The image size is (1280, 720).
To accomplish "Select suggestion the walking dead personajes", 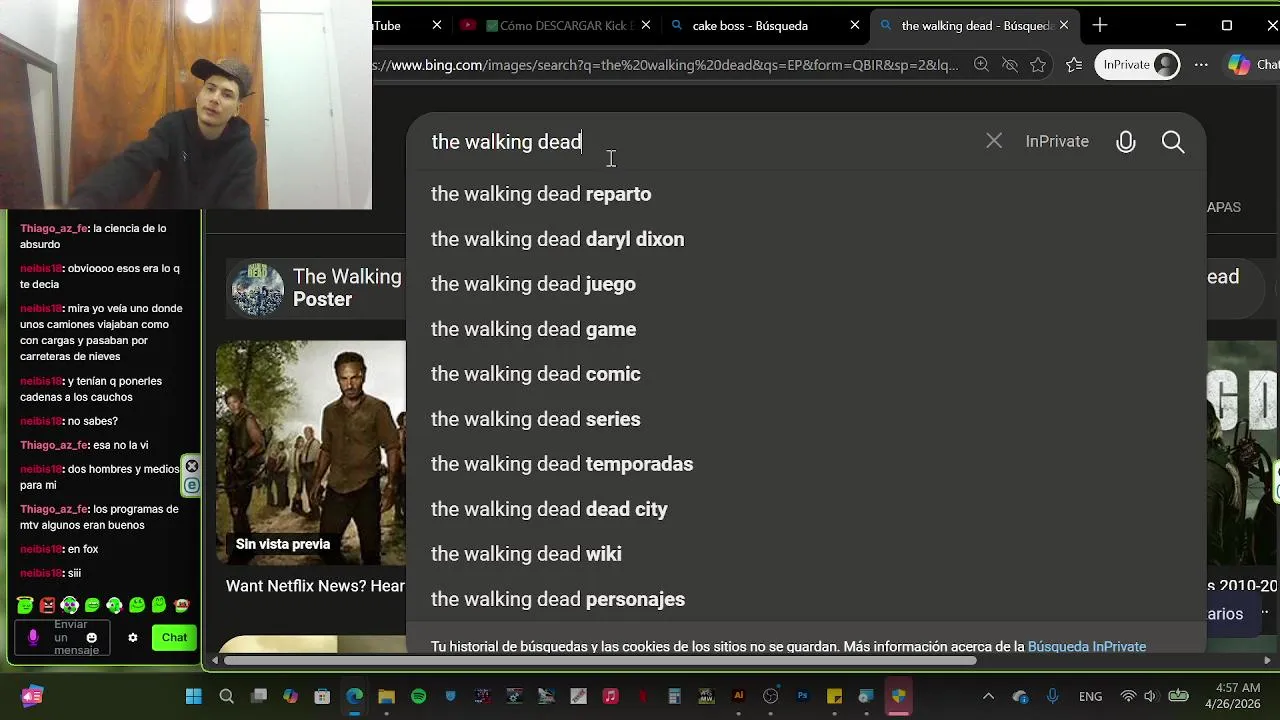I will tap(806, 599).
